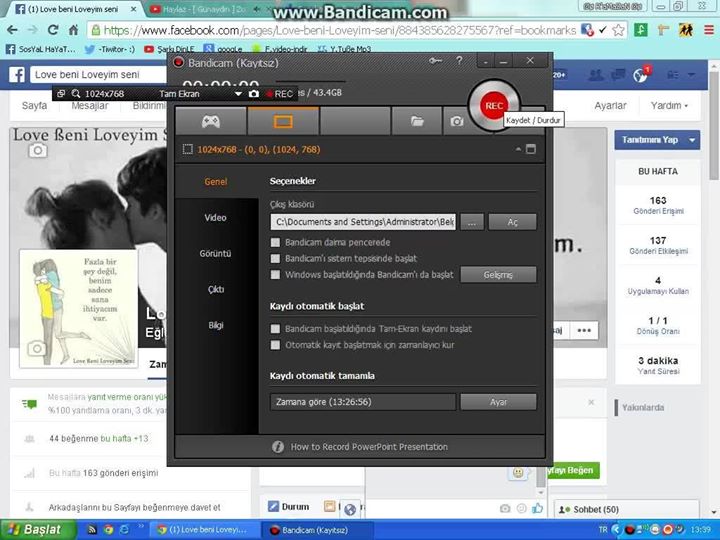The height and width of the screenshot is (540, 720).
Task: Click the Aç button for output folder
Action: [x=512, y=222]
